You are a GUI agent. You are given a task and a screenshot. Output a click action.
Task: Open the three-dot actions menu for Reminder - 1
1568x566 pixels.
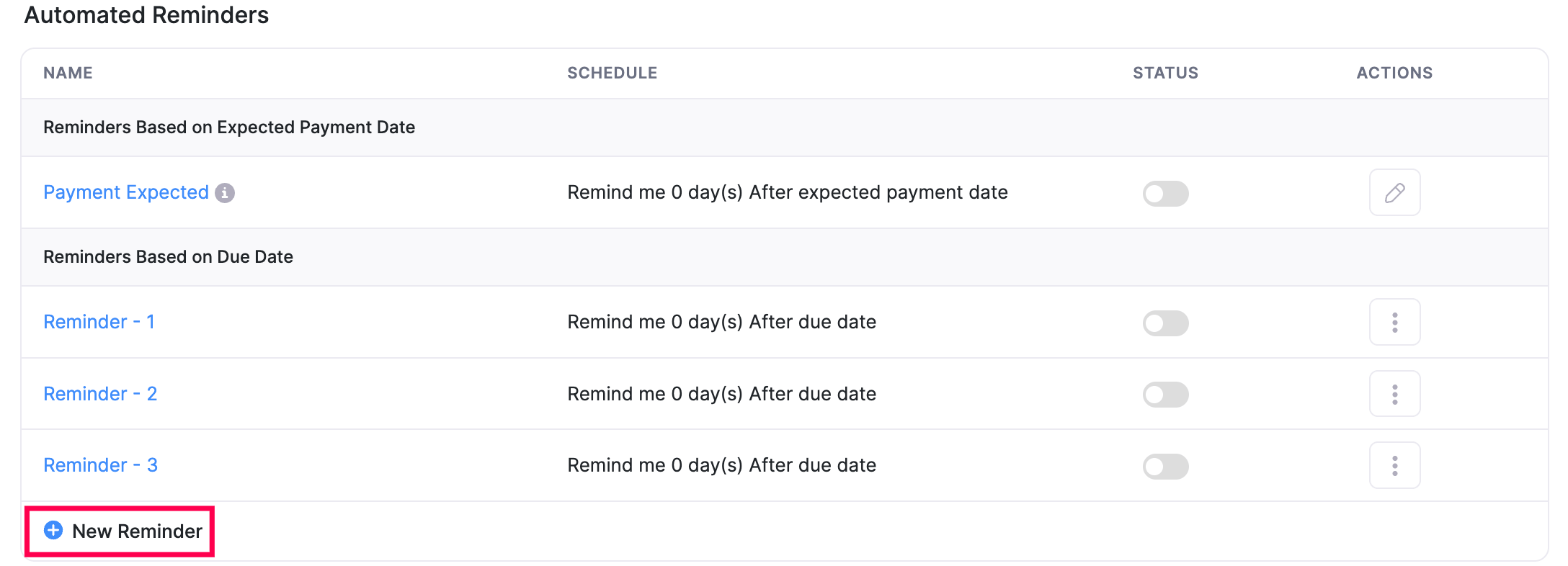1394,322
